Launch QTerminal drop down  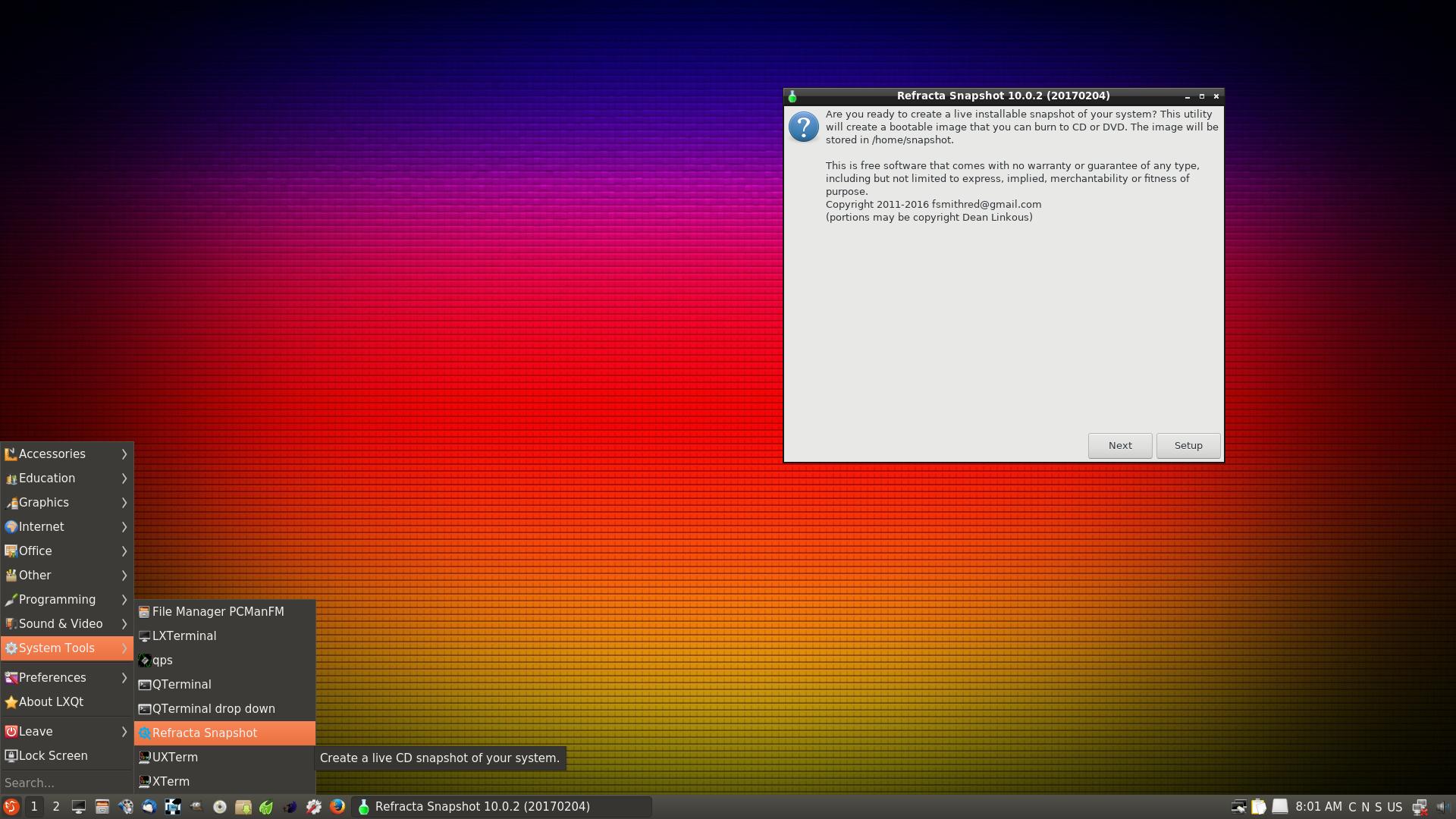point(224,709)
